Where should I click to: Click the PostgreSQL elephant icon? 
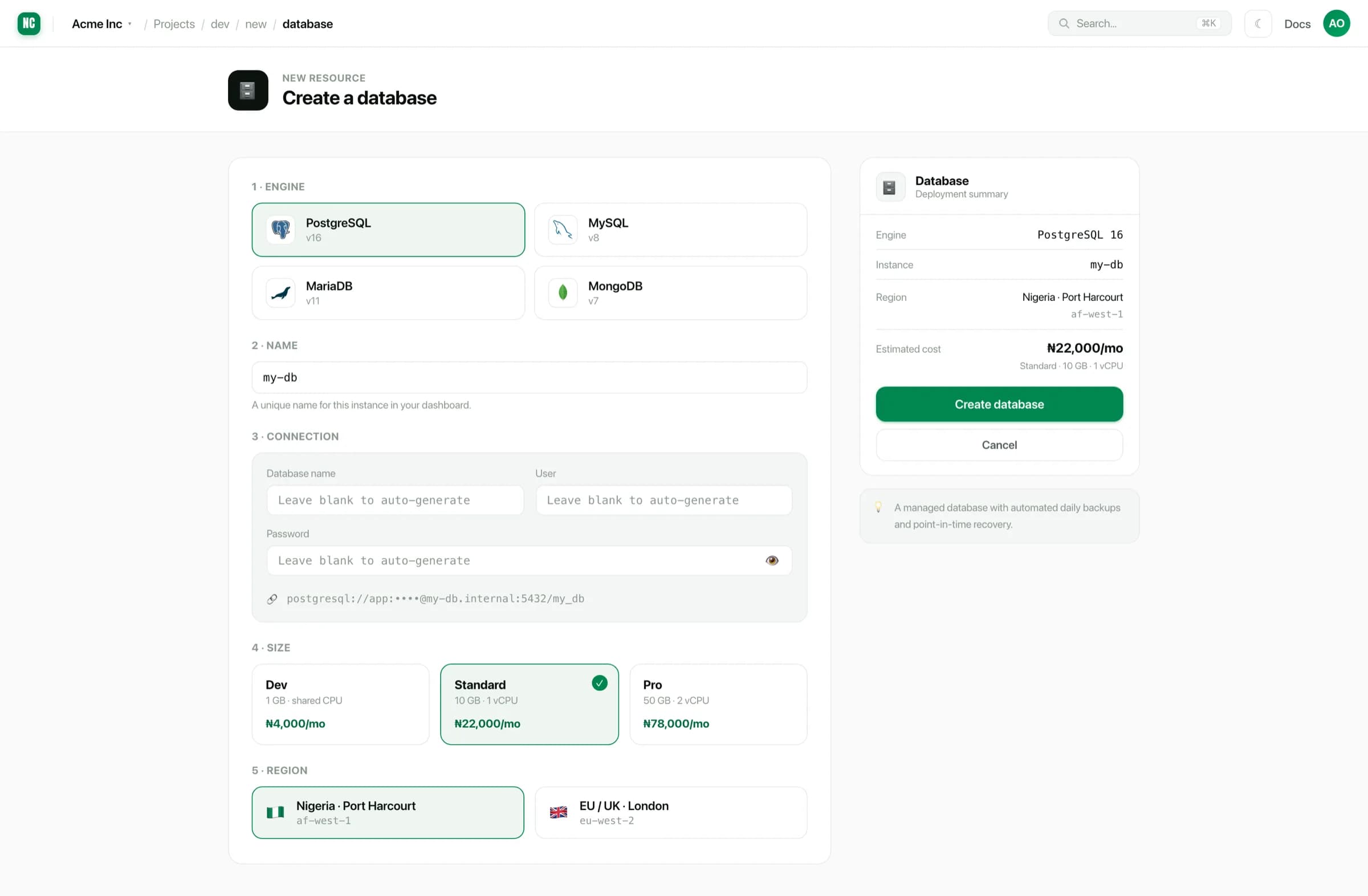coord(280,230)
